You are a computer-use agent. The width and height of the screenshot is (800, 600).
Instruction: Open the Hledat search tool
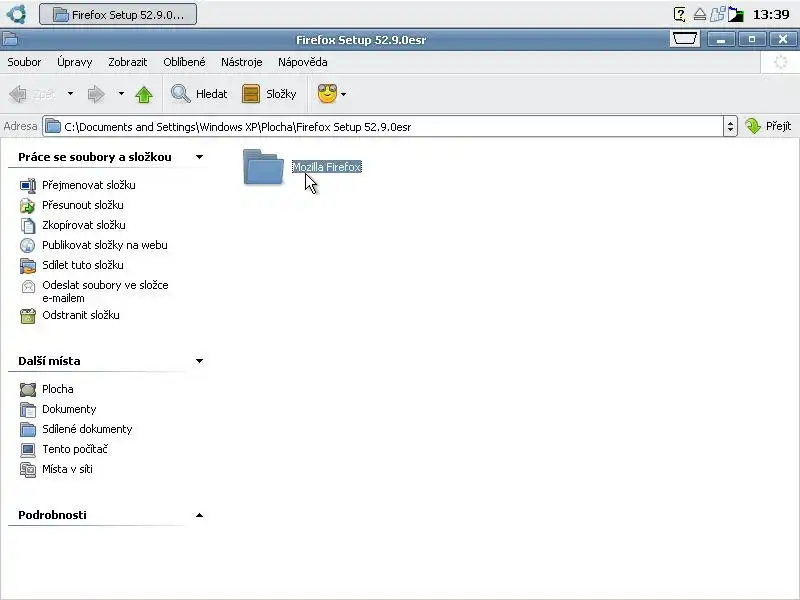[199, 94]
